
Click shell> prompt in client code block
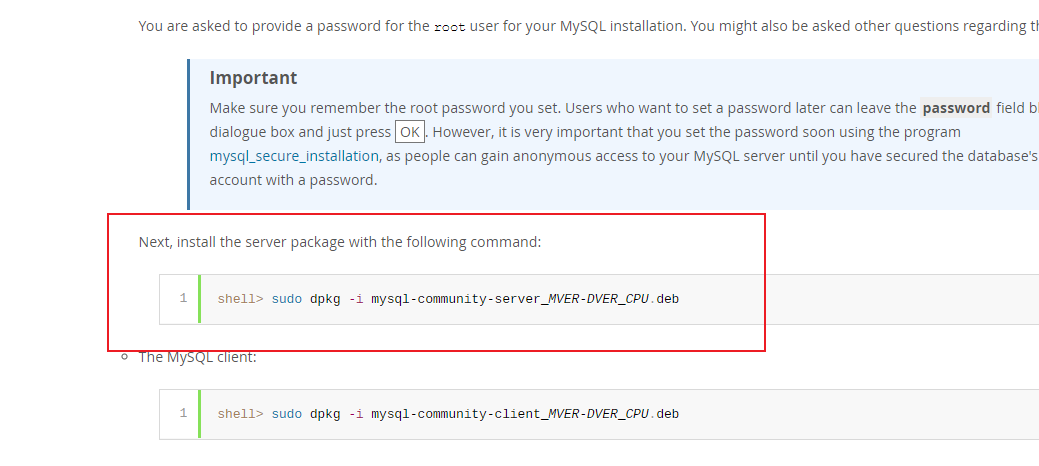(x=240, y=414)
